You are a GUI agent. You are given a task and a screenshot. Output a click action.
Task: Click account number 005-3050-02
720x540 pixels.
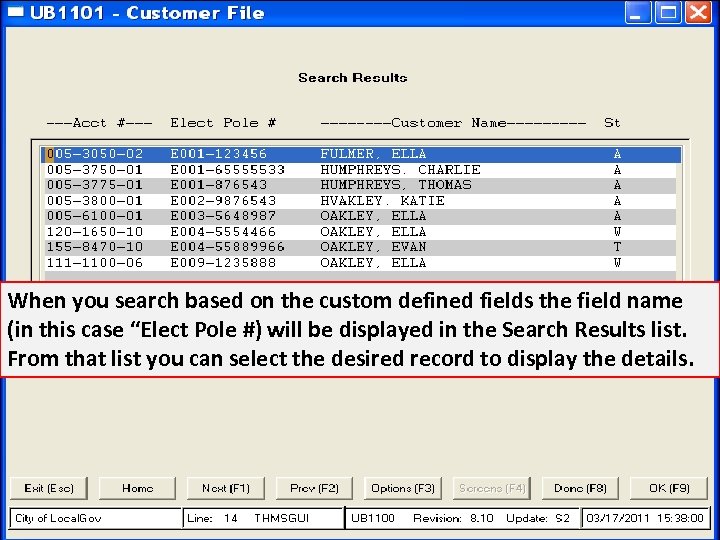point(95,154)
